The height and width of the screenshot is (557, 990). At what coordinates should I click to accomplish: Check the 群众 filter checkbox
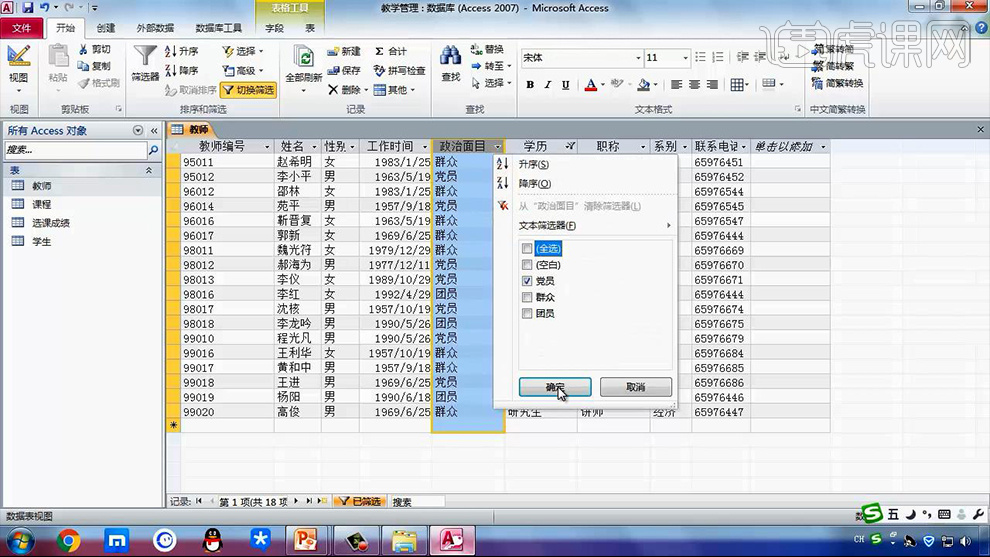[x=527, y=297]
